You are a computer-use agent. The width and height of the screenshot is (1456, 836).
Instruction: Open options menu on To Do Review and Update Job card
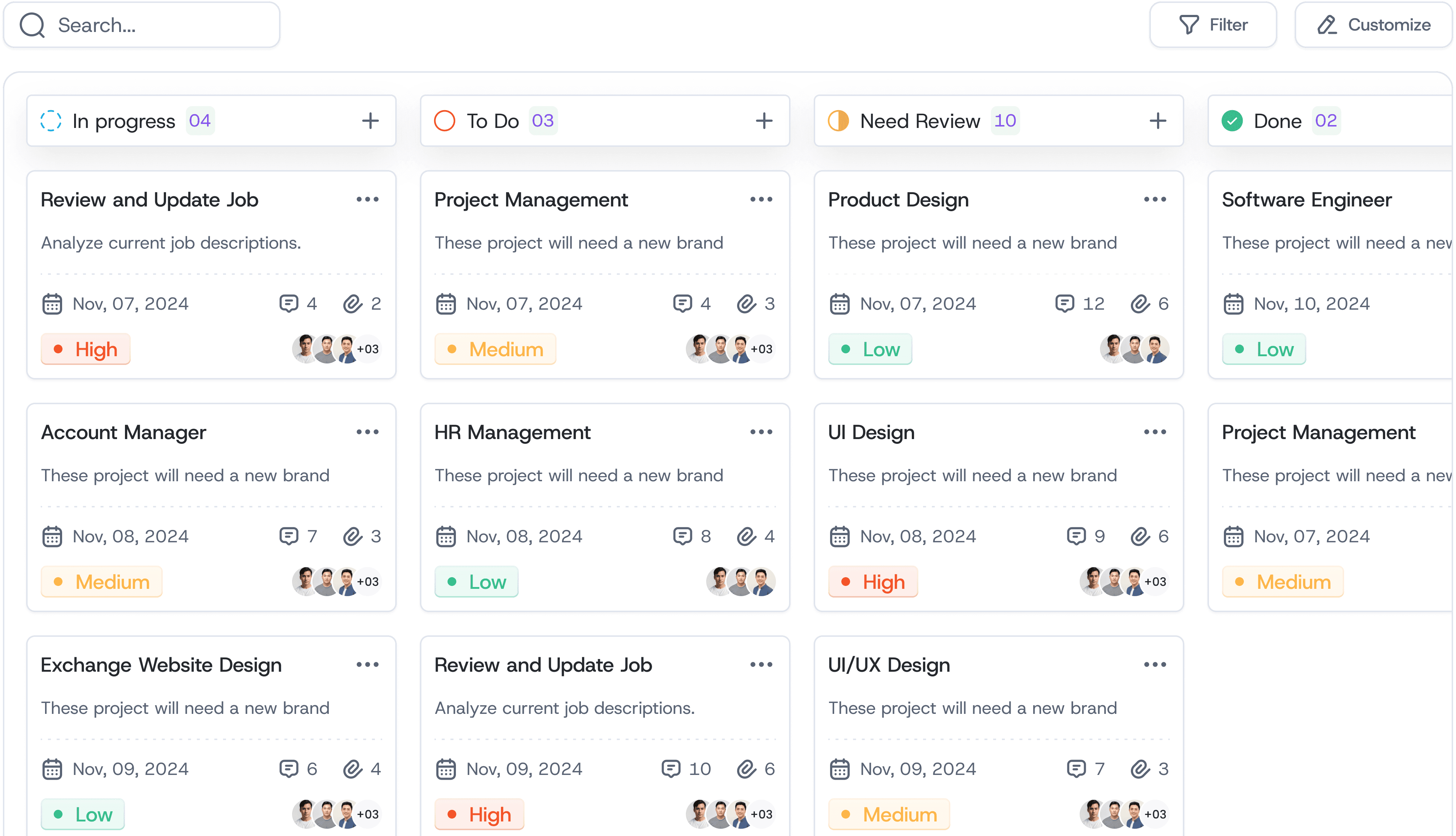coord(761,664)
